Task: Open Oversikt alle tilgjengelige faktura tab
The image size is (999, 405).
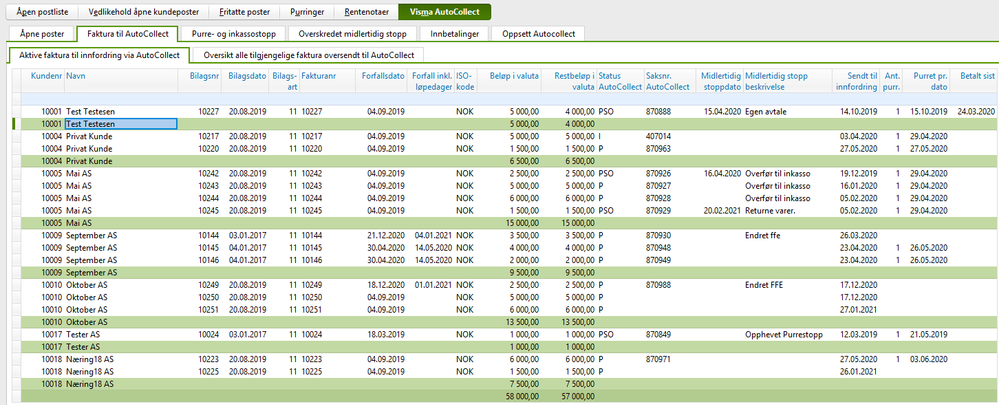Action: point(309,55)
